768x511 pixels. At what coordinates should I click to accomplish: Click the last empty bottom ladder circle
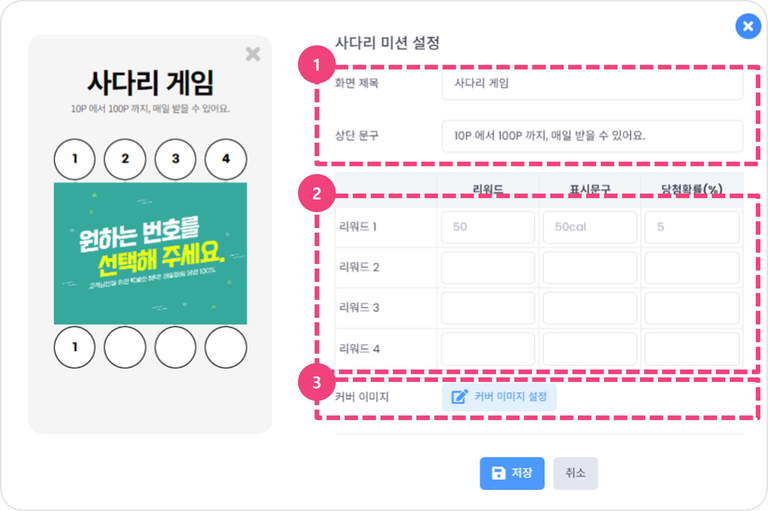tap(225, 347)
